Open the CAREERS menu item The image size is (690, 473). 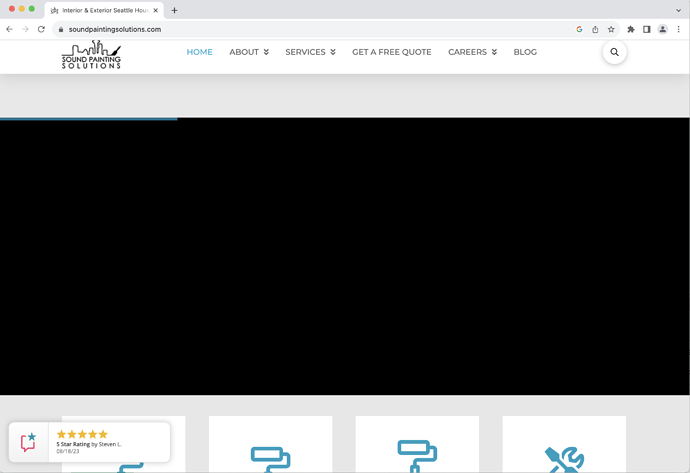pyautogui.click(x=467, y=52)
